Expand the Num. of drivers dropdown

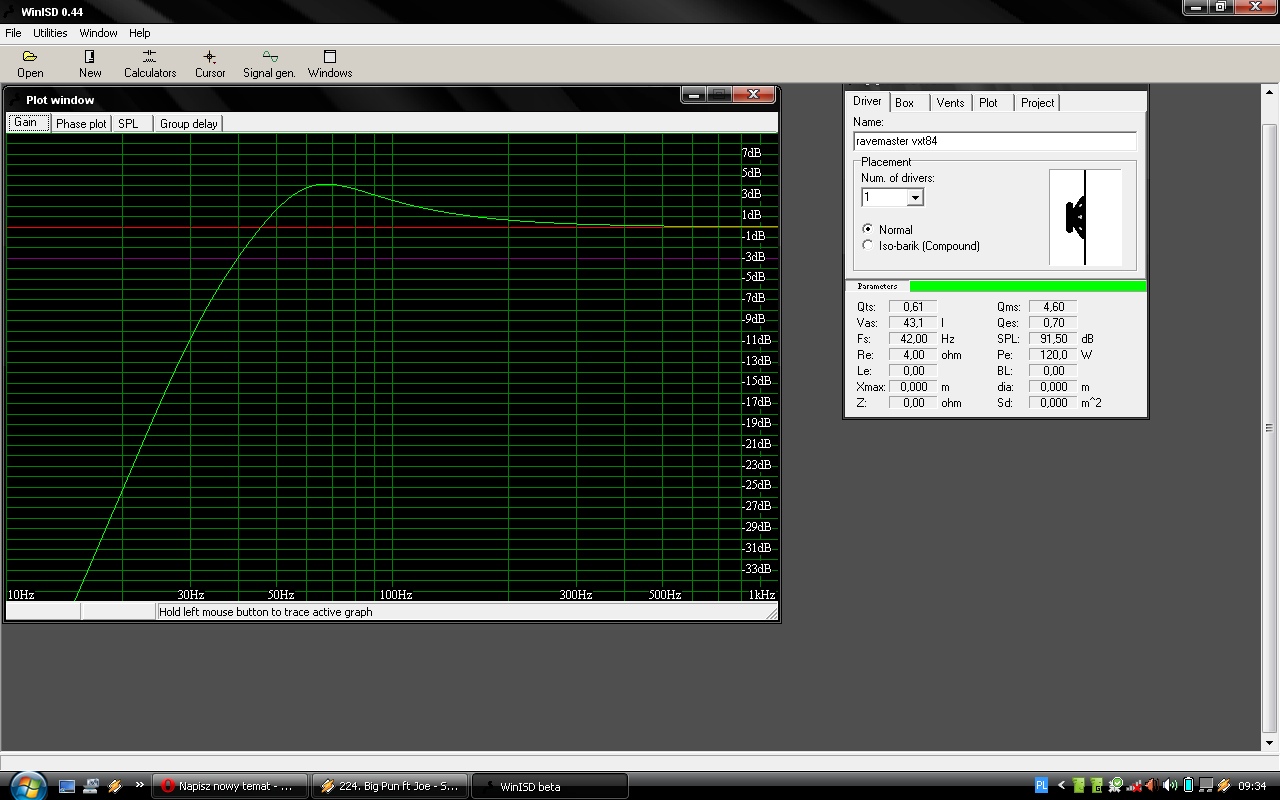tap(914, 198)
